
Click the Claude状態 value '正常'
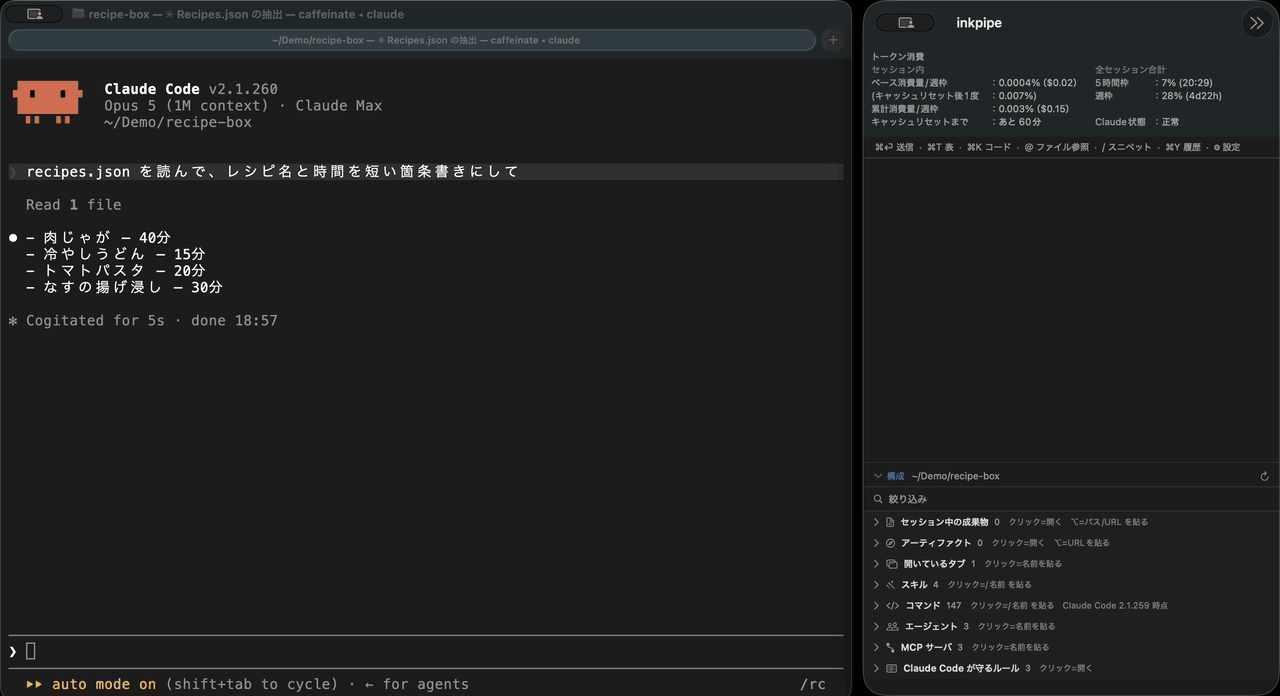(1171, 122)
